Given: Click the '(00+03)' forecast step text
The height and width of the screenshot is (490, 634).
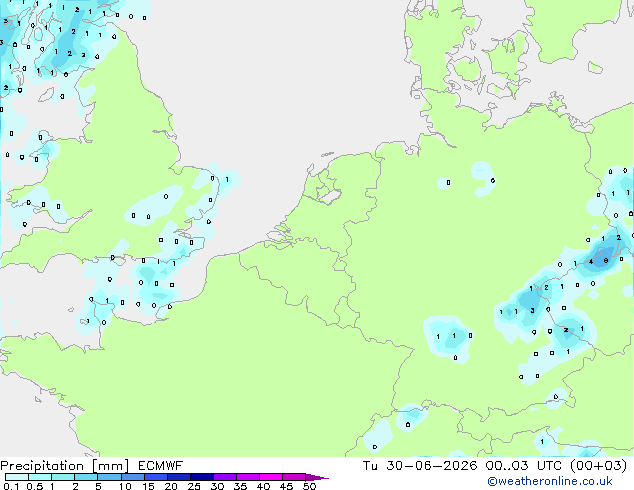Looking at the screenshot, I should (x=599, y=466).
